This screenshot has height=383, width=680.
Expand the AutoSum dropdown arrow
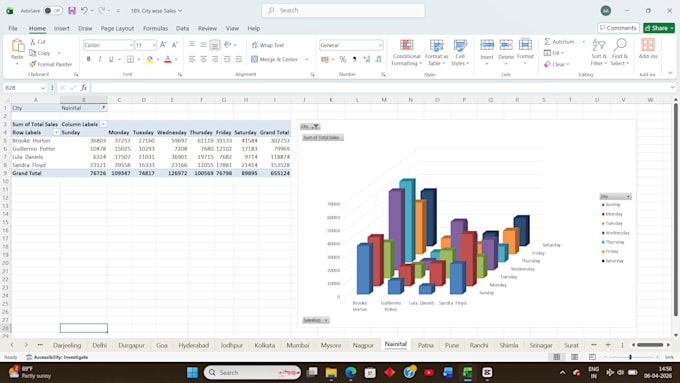point(583,42)
